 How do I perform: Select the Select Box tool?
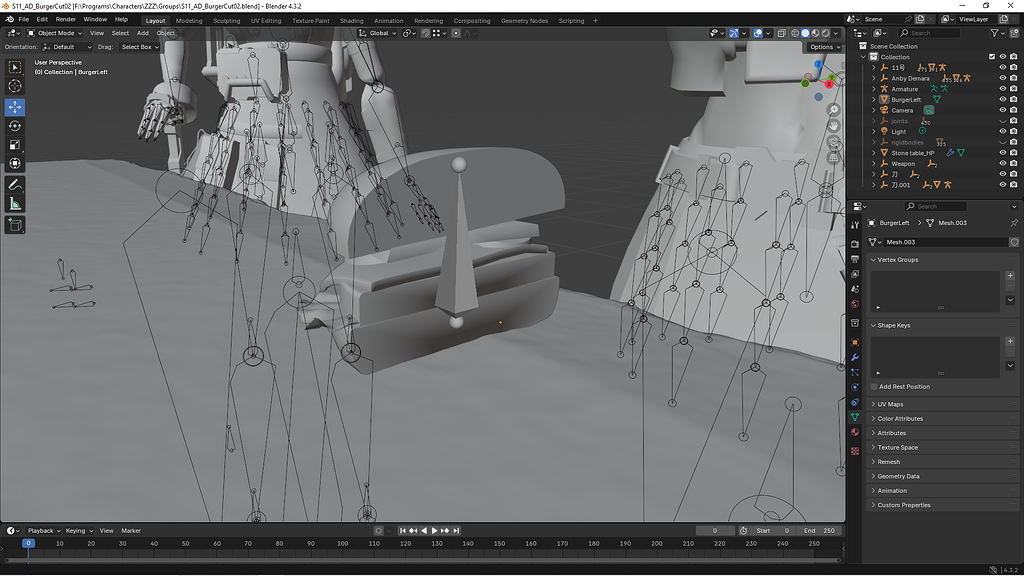point(15,67)
